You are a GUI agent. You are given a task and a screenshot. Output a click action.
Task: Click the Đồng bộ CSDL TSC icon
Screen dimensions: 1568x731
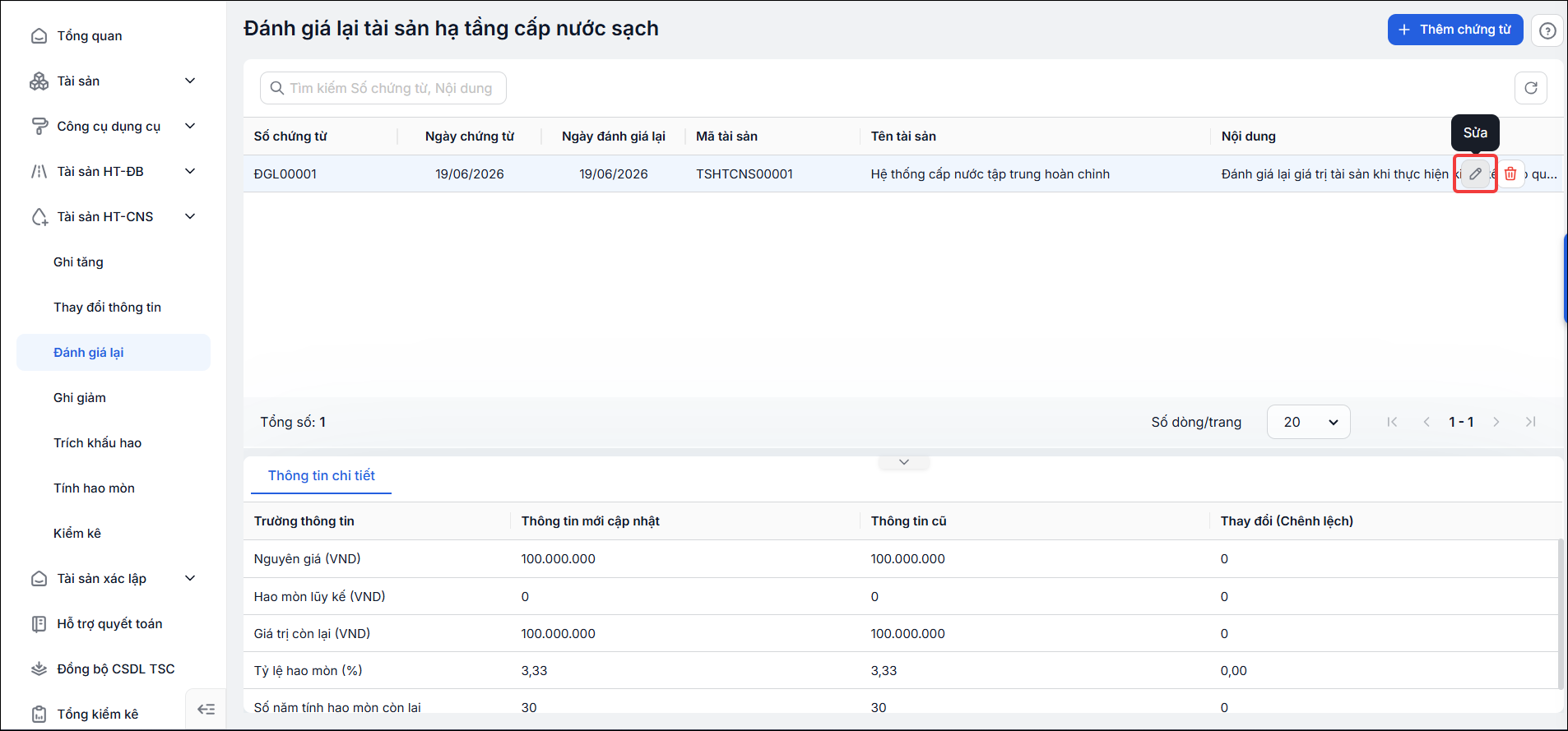[x=39, y=669]
